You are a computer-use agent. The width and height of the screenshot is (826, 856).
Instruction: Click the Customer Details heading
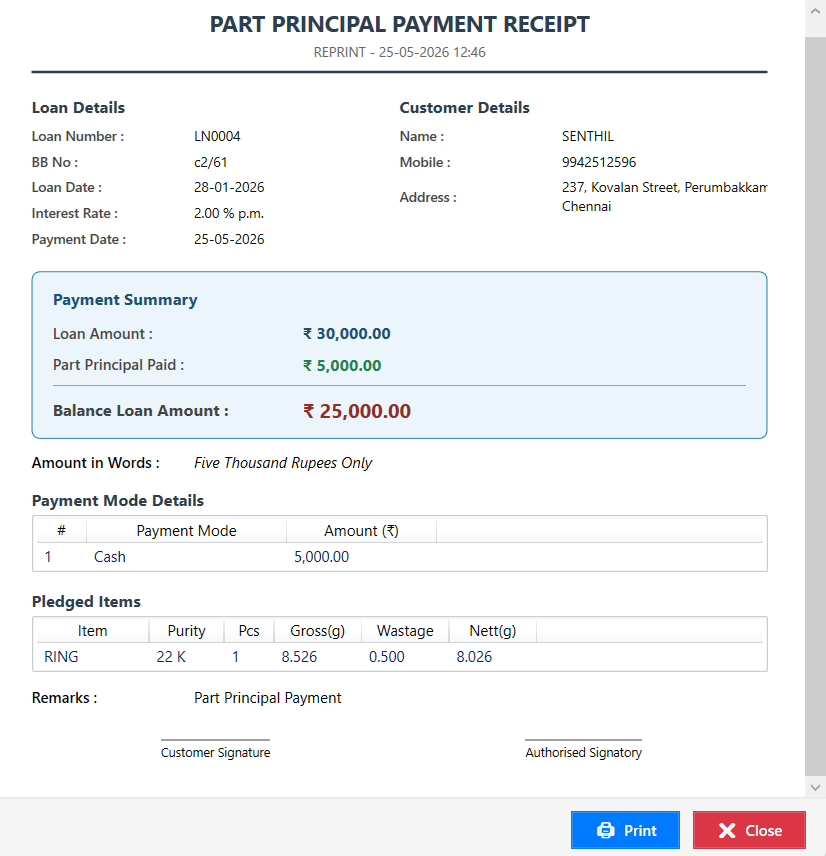[465, 108]
